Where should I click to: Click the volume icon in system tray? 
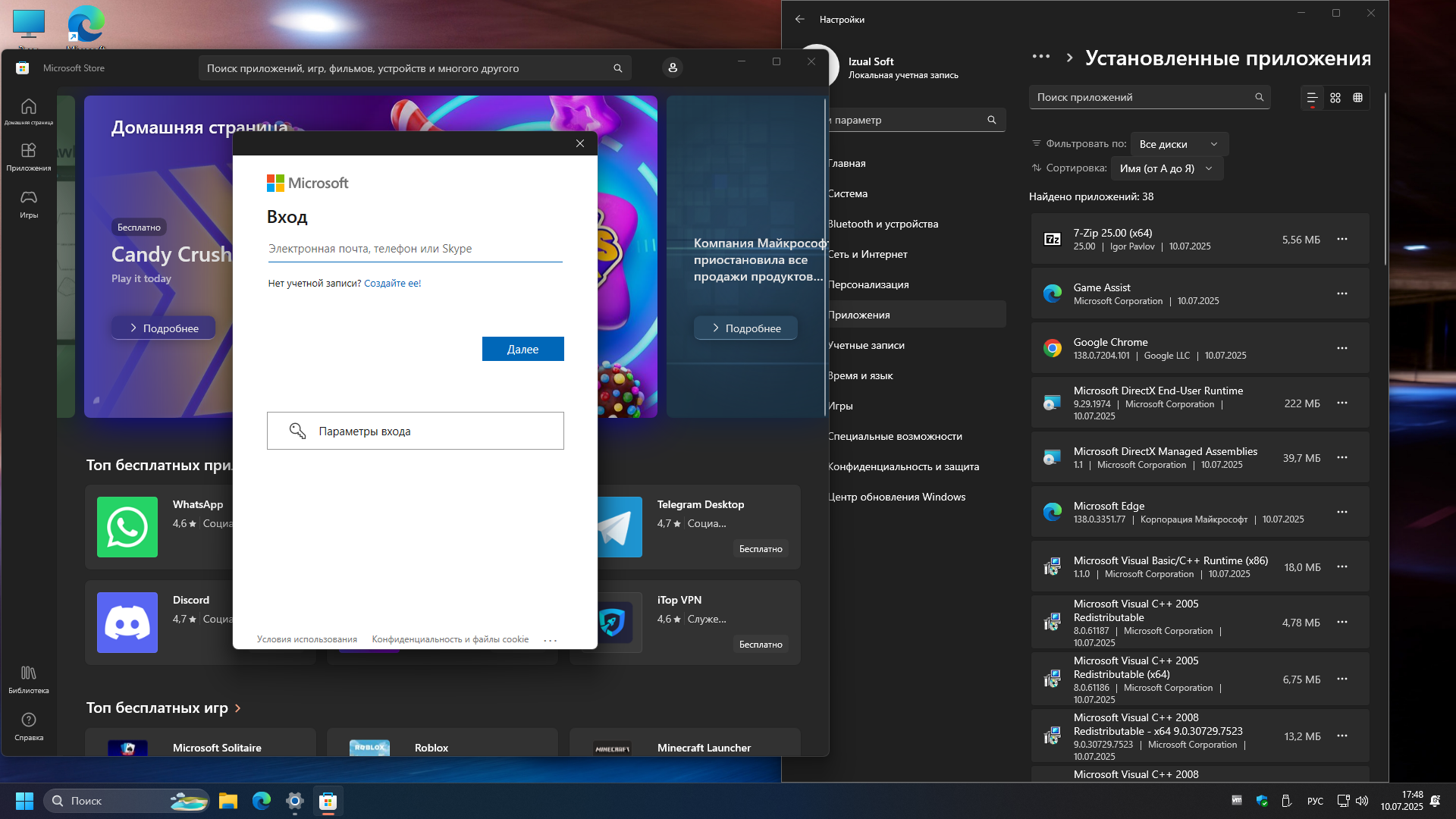click(x=1362, y=801)
